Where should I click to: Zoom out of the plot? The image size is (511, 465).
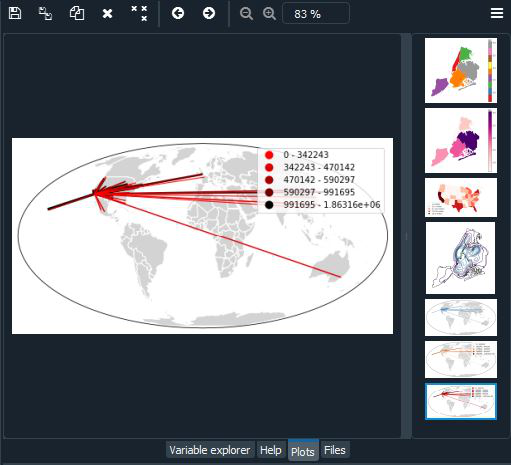(246, 14)
